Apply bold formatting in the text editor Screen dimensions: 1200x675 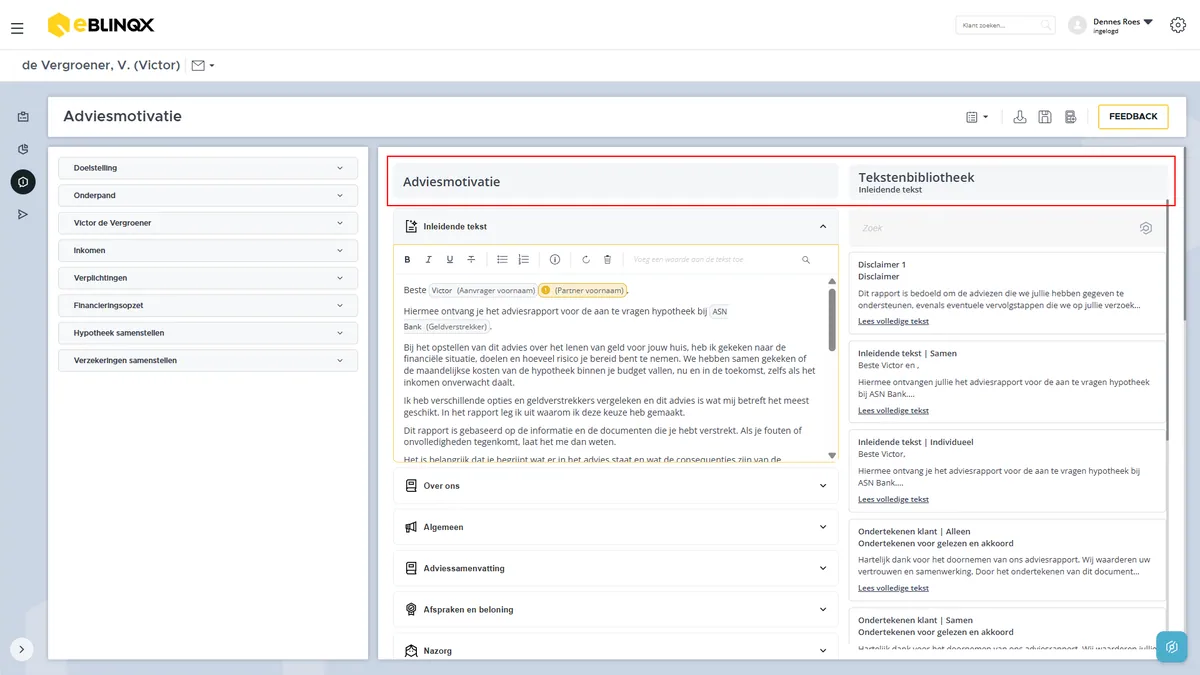pos(407,260)
